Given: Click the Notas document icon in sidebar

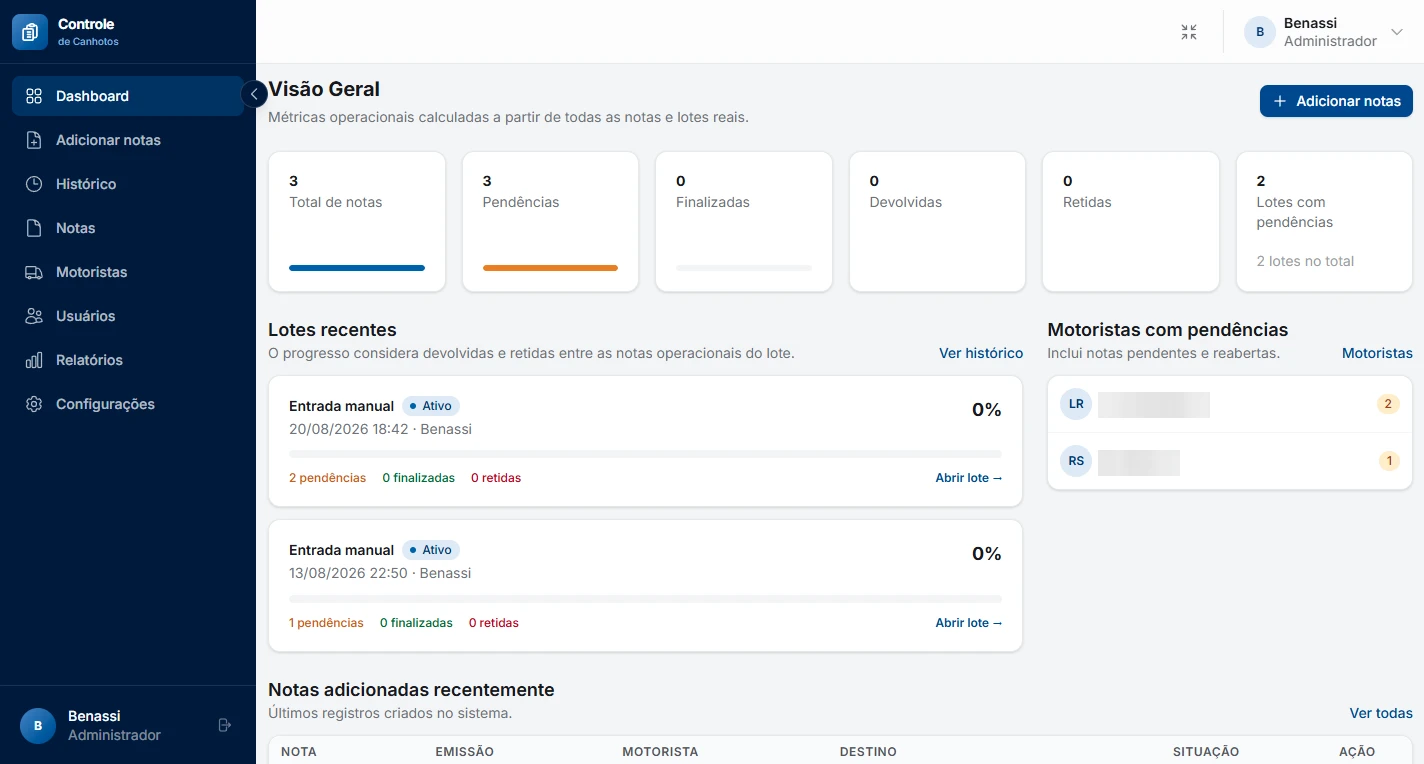Looking at the screenshot, I should point(34,228).
